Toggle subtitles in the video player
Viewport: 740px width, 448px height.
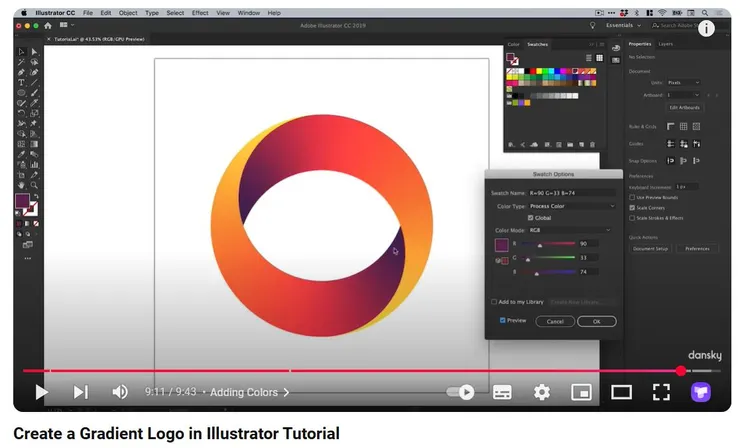(502, 392)
